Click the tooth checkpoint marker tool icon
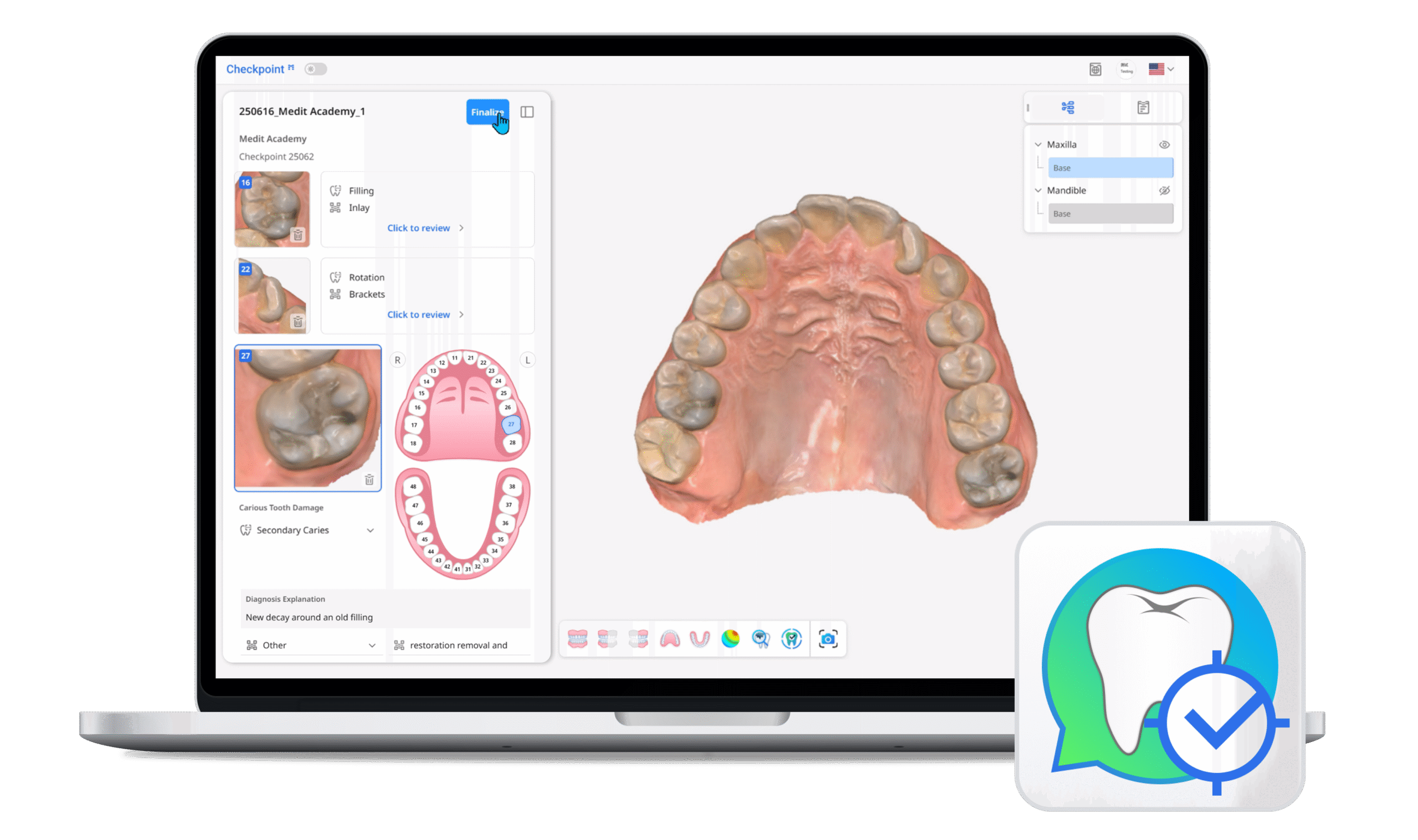 pyautogui.click(x=792, y=639)
